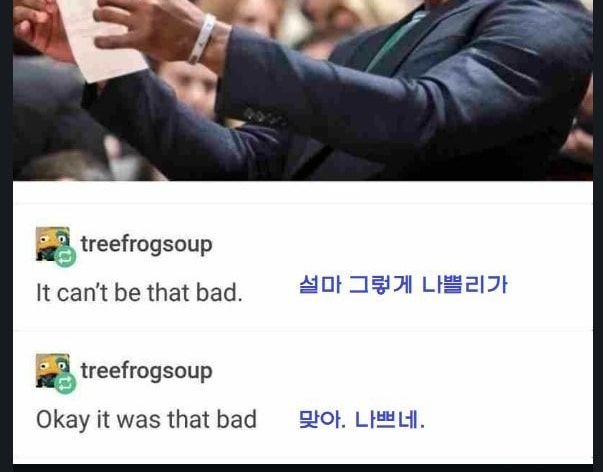Click the word "bad." in first reblog

[x=219, y=293]
